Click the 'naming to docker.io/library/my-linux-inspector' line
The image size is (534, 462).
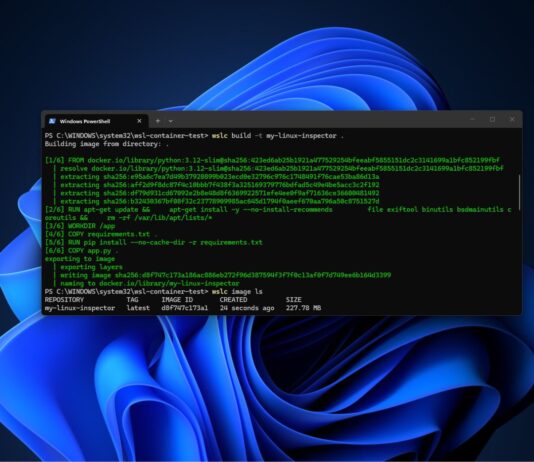[150, 283]
